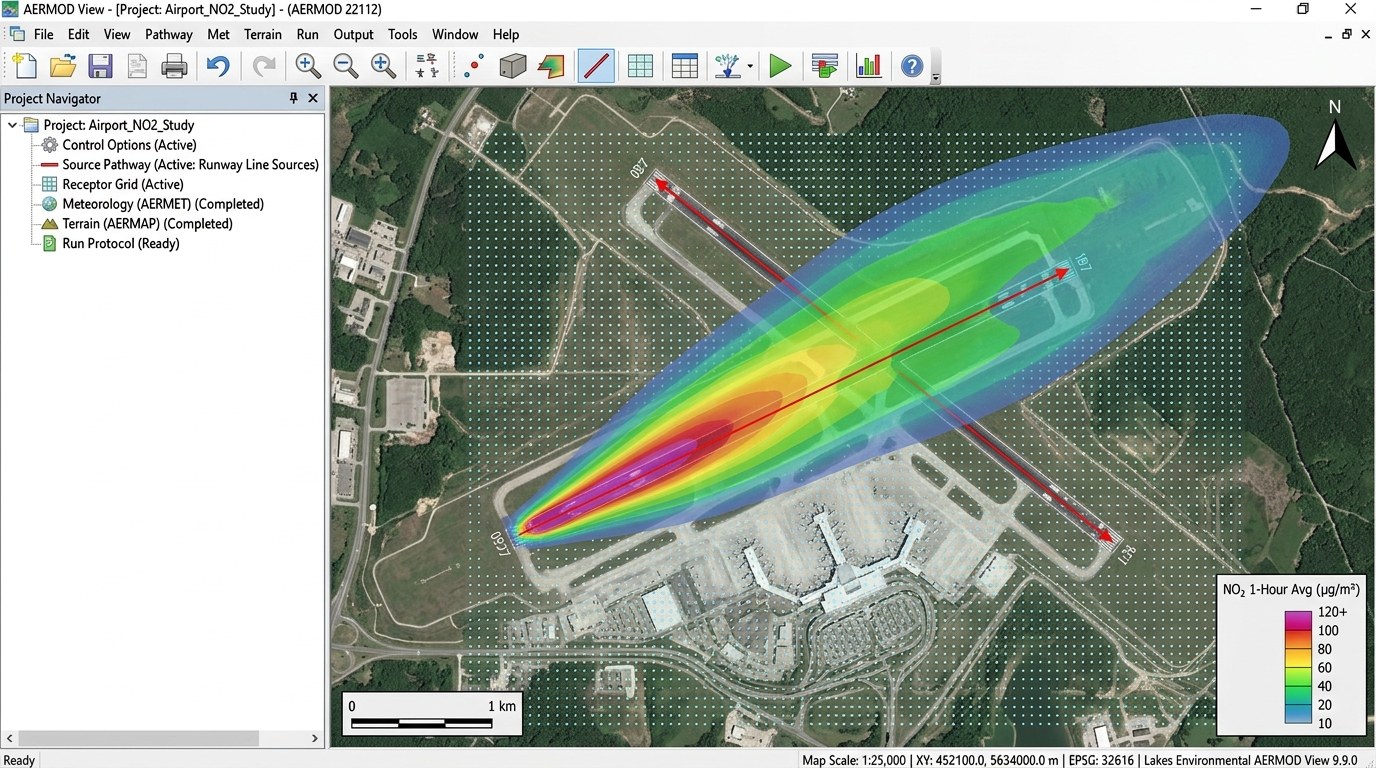Image resolution: width=1376 pixels, height=768 pixels.
Task: Toggle the active line source tool
Action: (596, 66)
